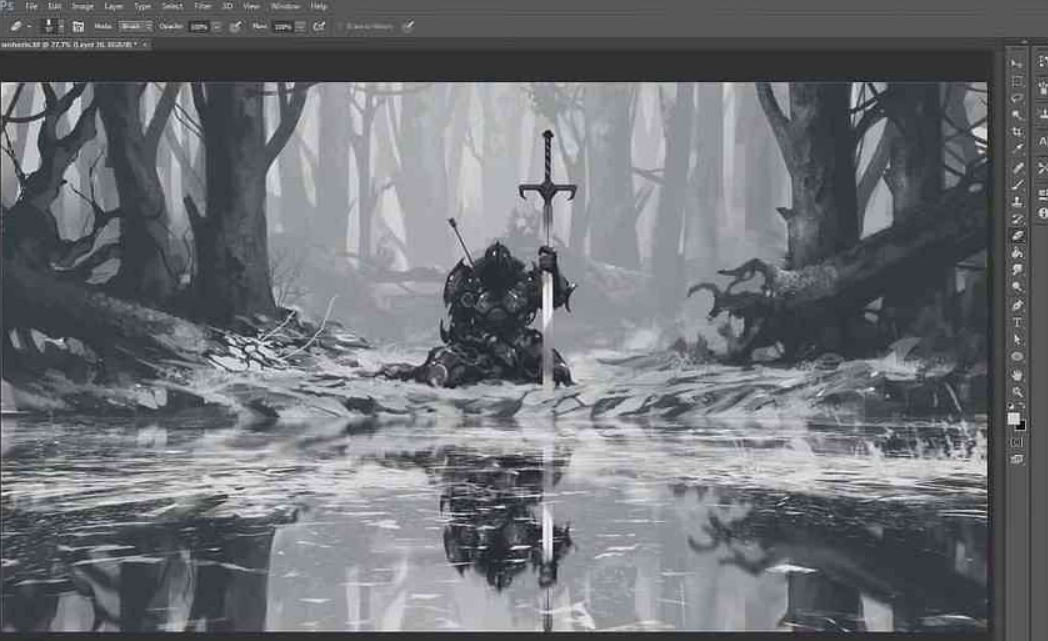This screenshot has height=641, width=1048.
Task: Open the Layer menu
Action: click(x=113, y=6)
